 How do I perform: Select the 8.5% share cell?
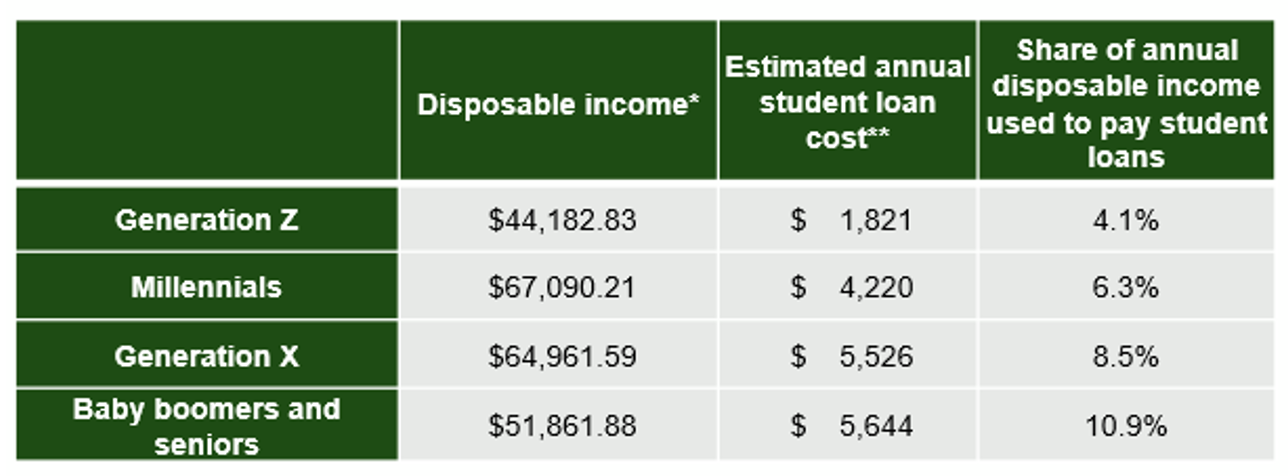coord(1126,356)
